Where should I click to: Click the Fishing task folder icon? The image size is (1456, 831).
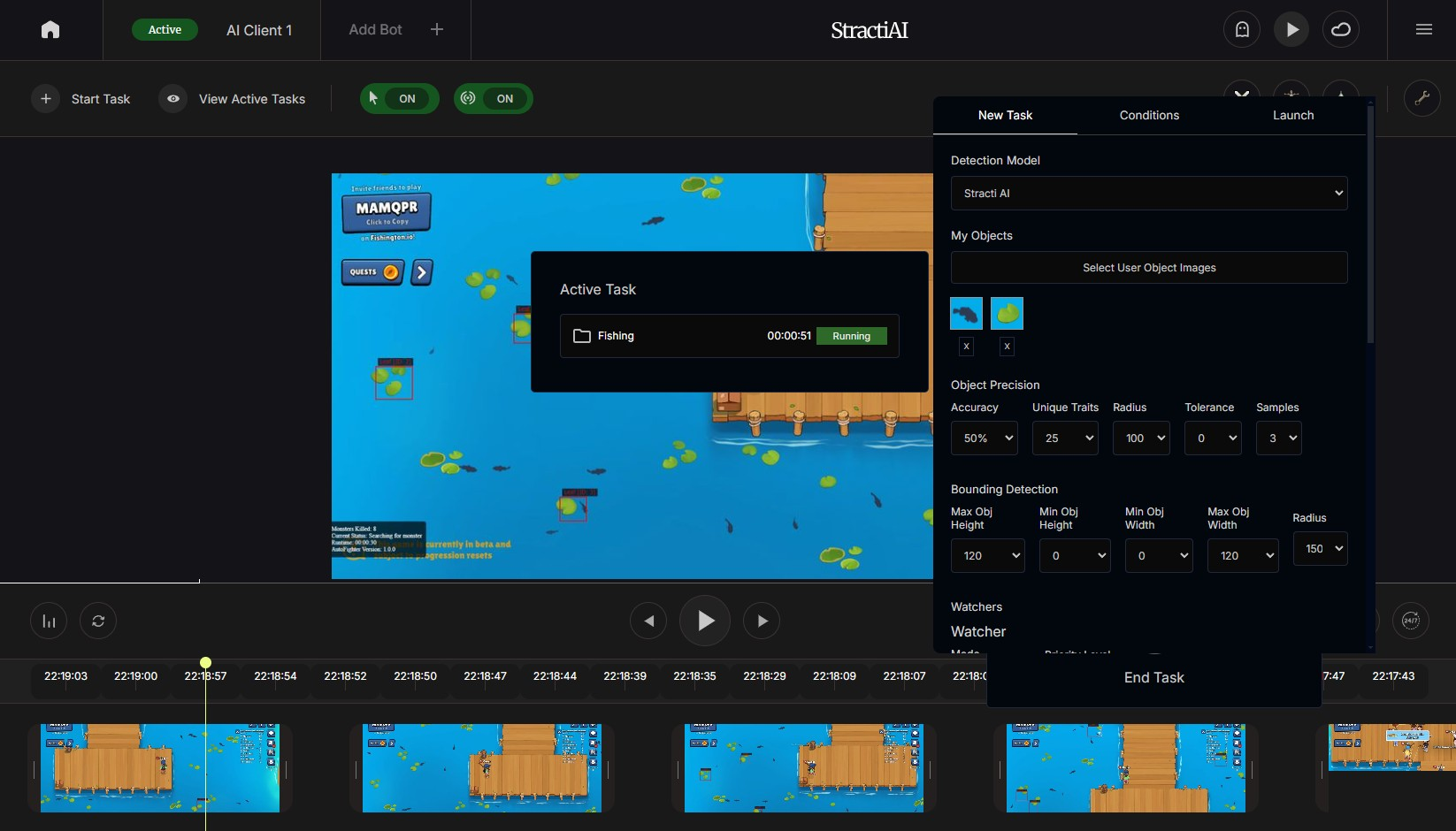(x=582, y=336)
